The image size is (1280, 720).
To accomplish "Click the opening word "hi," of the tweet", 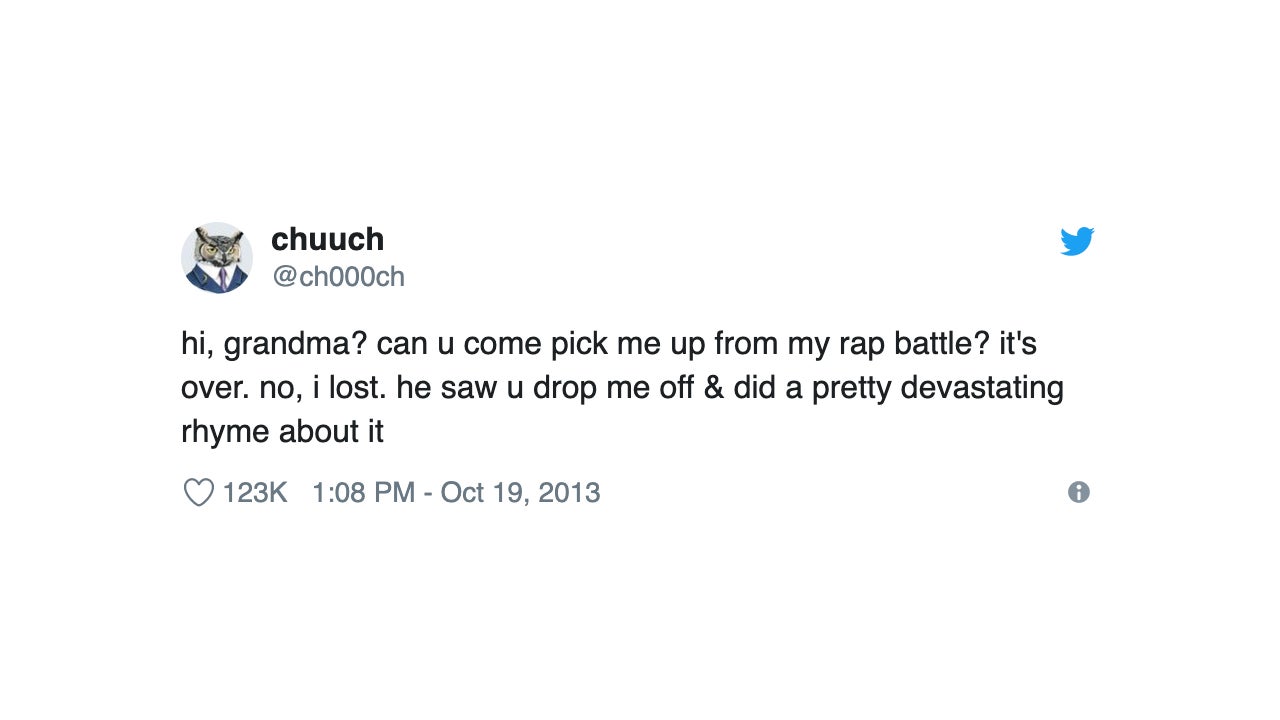I will 197,344.
